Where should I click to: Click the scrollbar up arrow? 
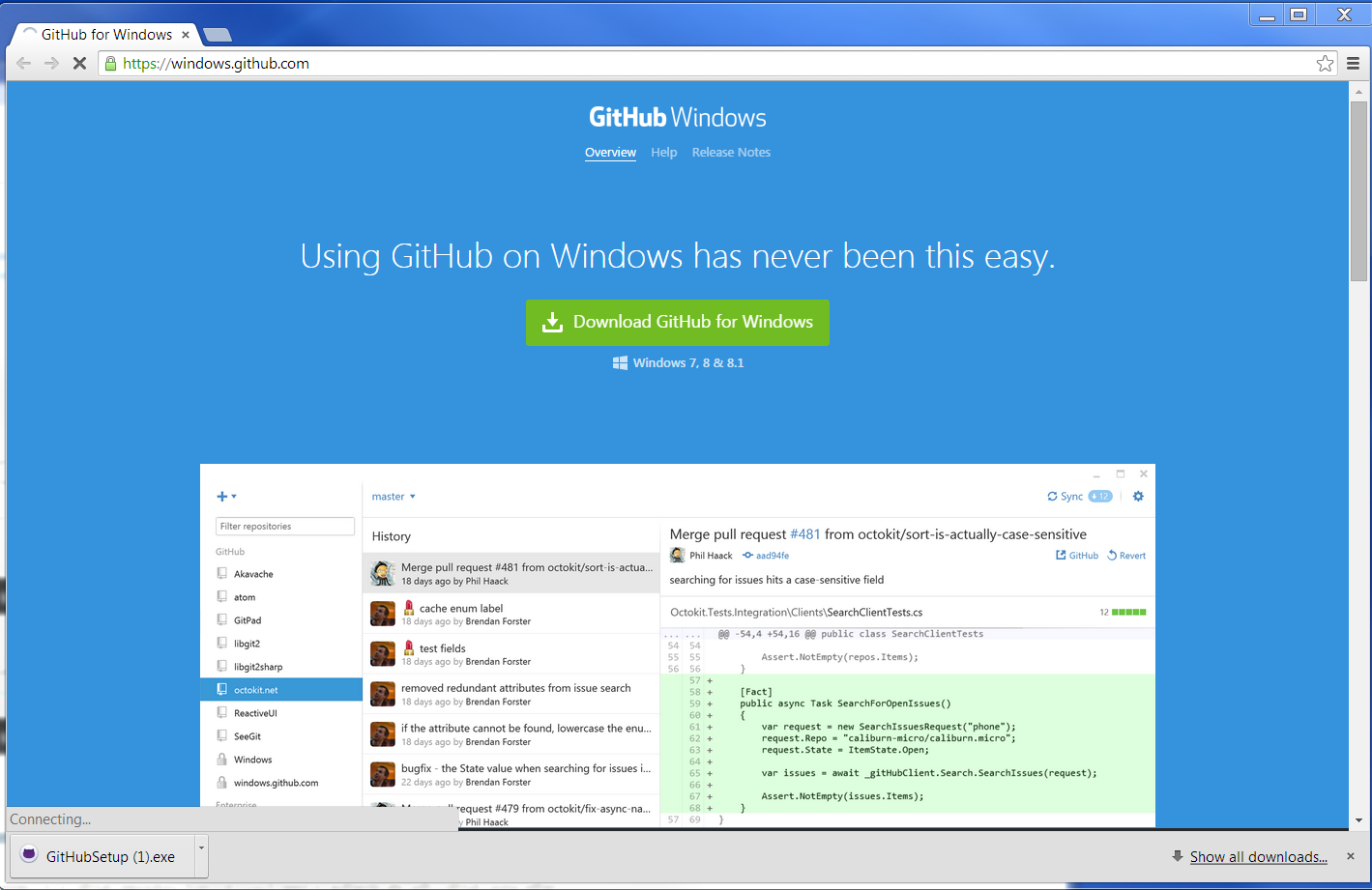[1358, 91]
